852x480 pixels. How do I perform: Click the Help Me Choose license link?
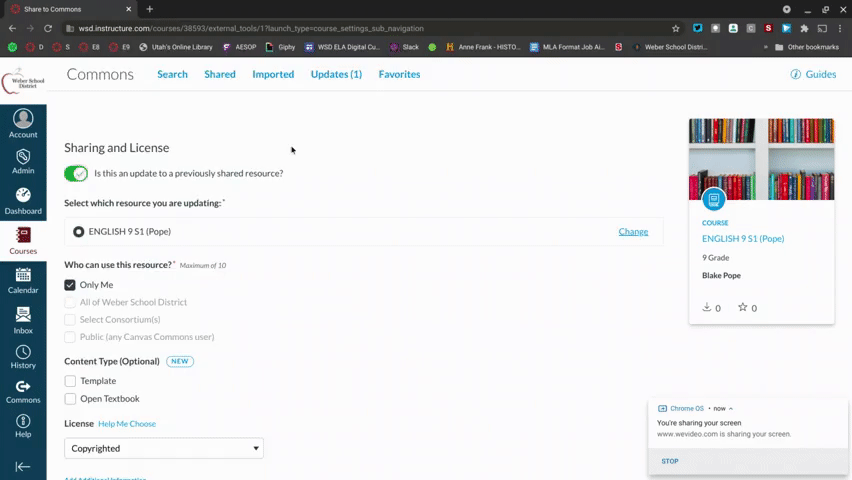[127, 424]
